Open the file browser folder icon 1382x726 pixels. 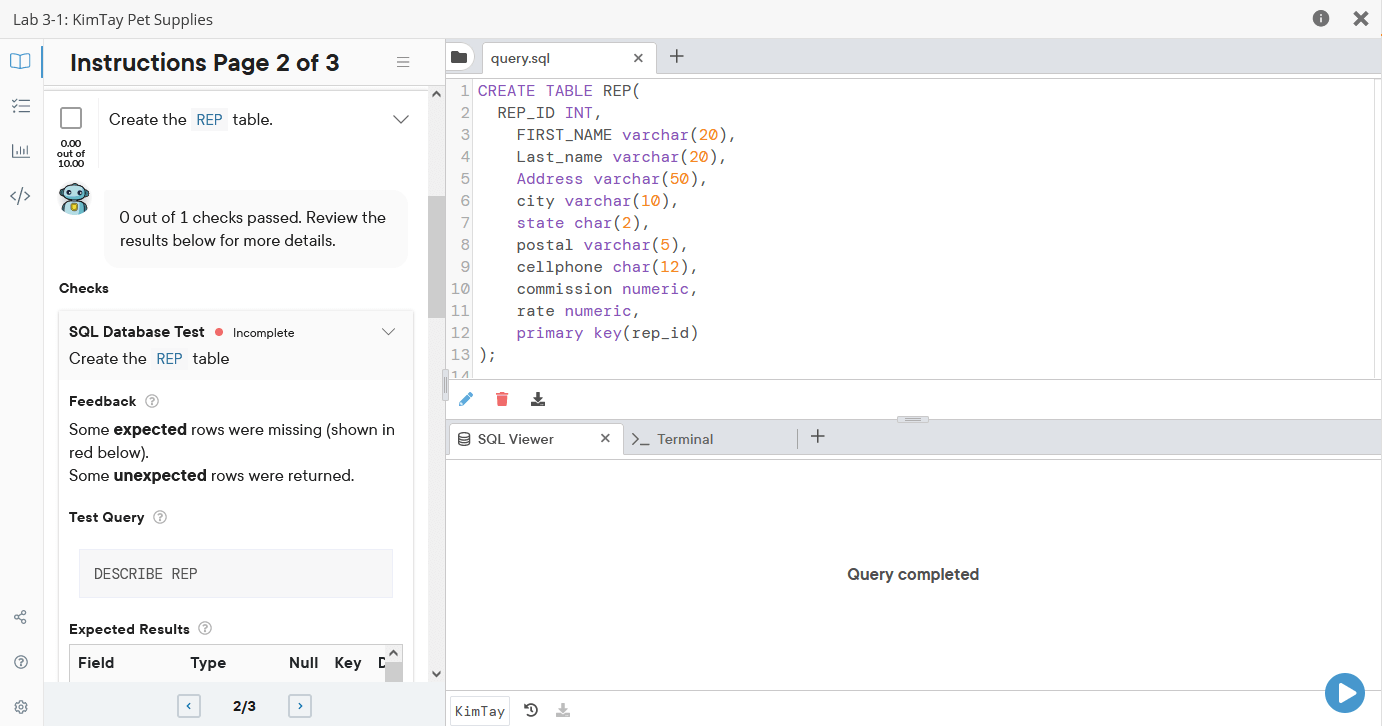459,58
